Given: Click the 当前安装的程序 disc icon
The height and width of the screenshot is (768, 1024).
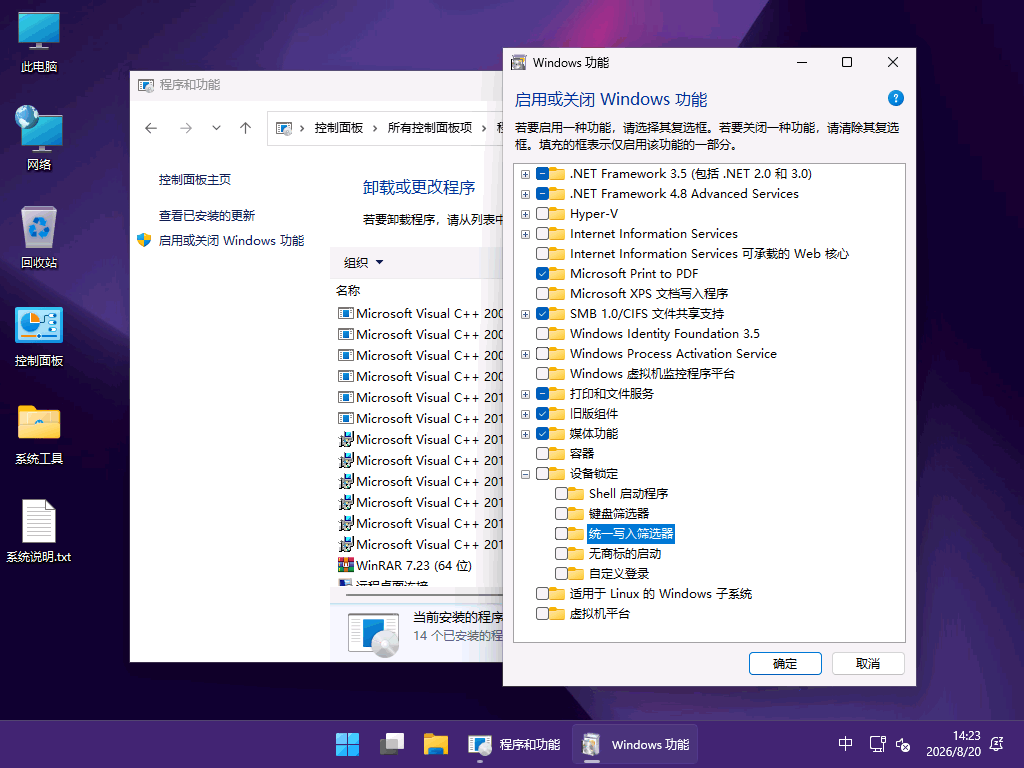Looking at the screenshot, I should (x=374, y=634).
